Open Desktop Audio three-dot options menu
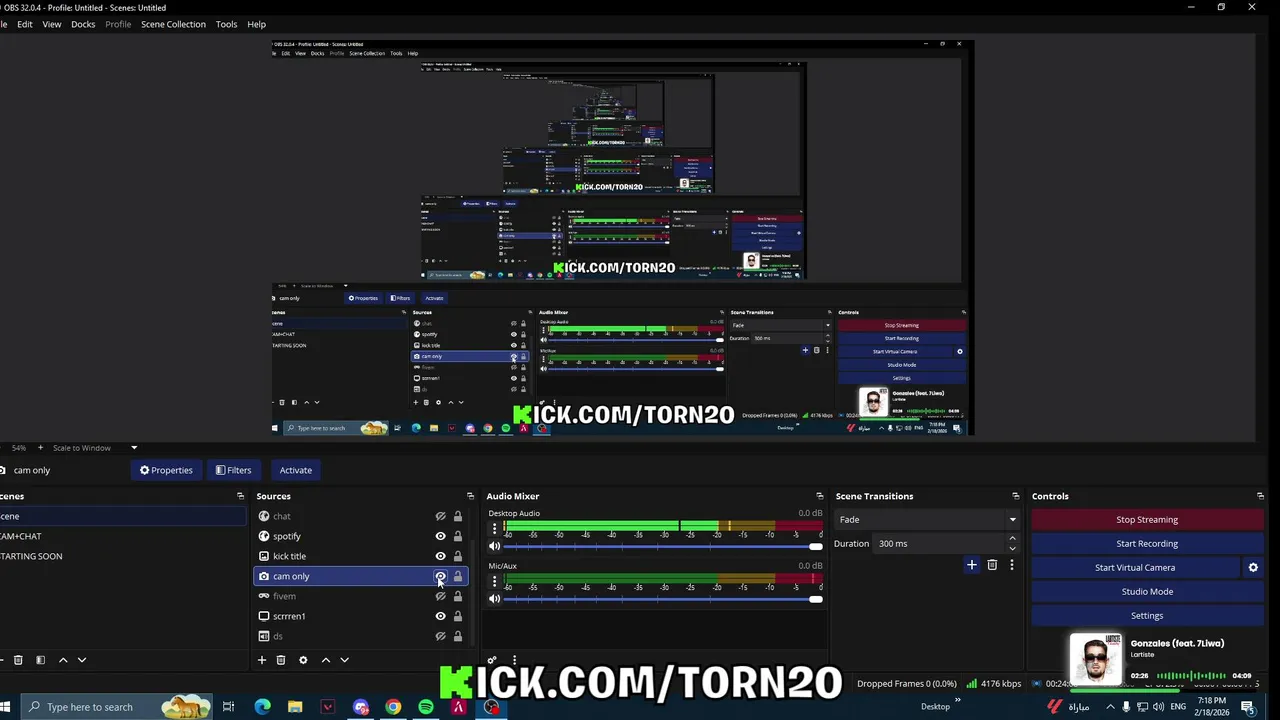This screenshot has width=1280, height=720. pyautogui.click(x=494, y=528)
